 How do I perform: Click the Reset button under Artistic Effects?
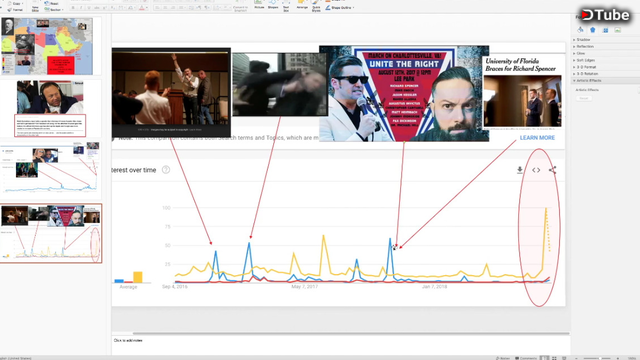(x=584, y=98)
